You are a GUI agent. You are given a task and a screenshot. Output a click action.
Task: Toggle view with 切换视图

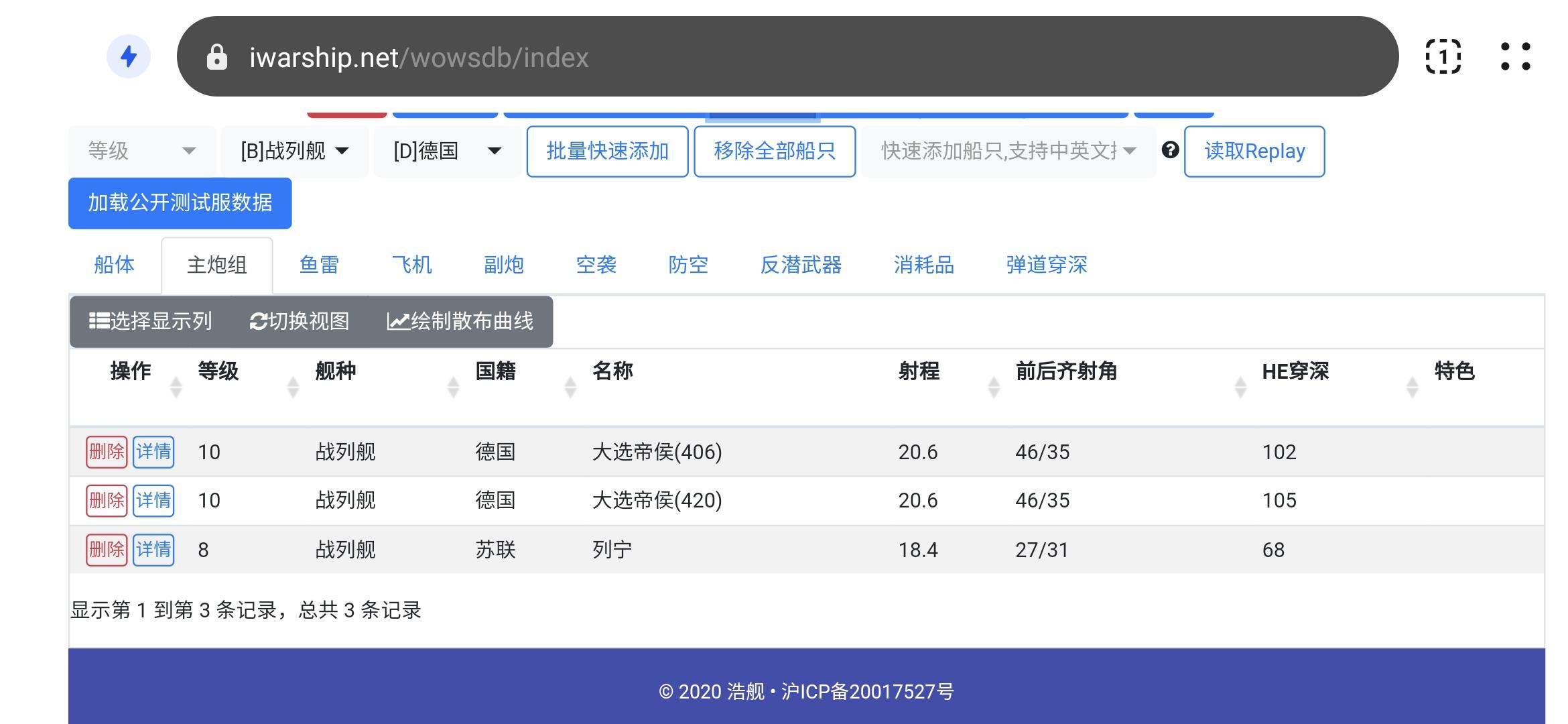[x=300, y=322]
